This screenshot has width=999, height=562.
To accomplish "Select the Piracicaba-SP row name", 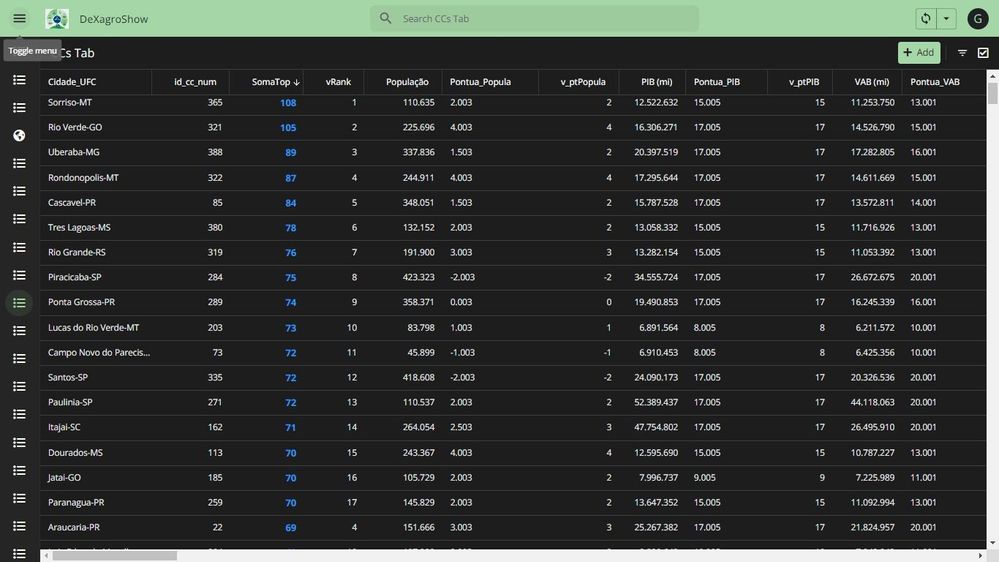I will point(75,277).
